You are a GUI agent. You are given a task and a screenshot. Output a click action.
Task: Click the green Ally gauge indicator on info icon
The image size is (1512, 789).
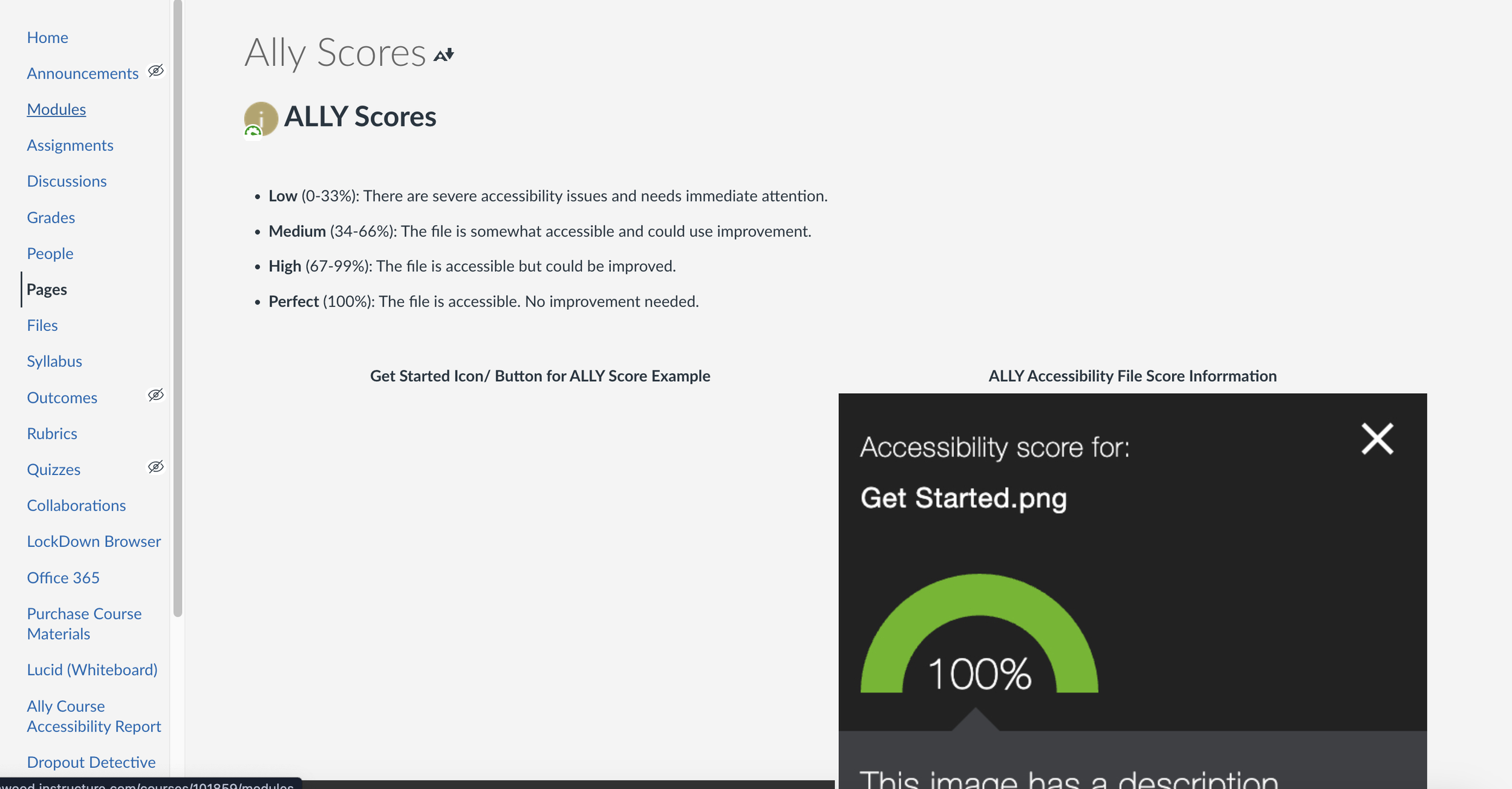(253, 131)
